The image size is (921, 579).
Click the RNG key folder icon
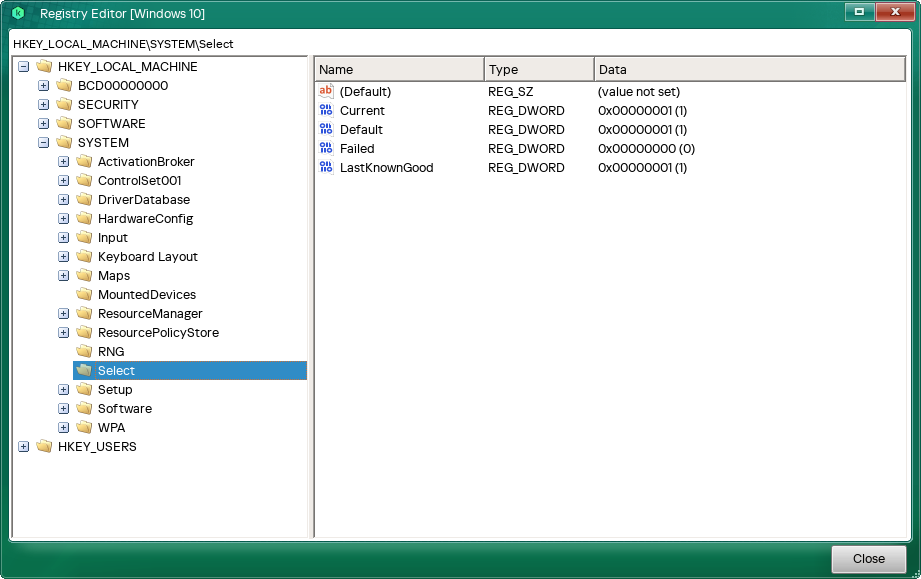[84, 351]
